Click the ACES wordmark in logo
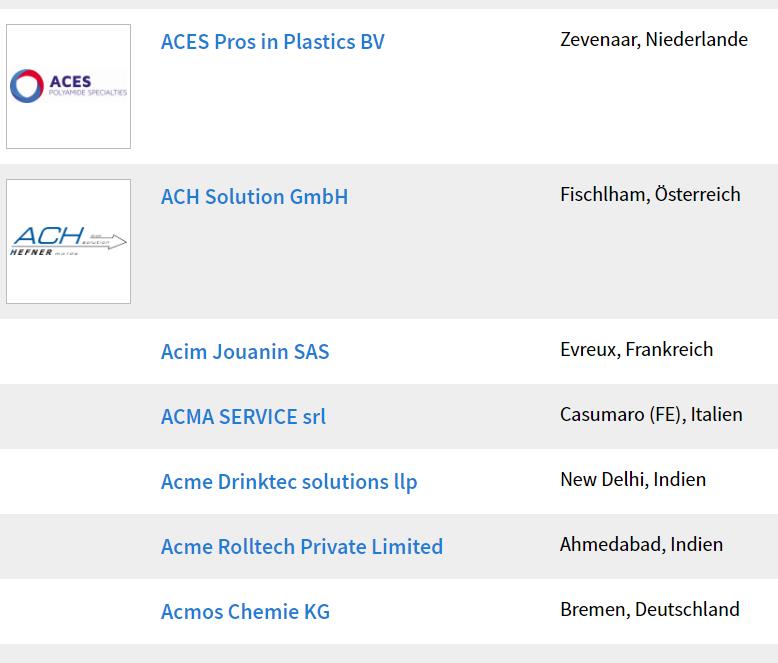 [70, 81]
